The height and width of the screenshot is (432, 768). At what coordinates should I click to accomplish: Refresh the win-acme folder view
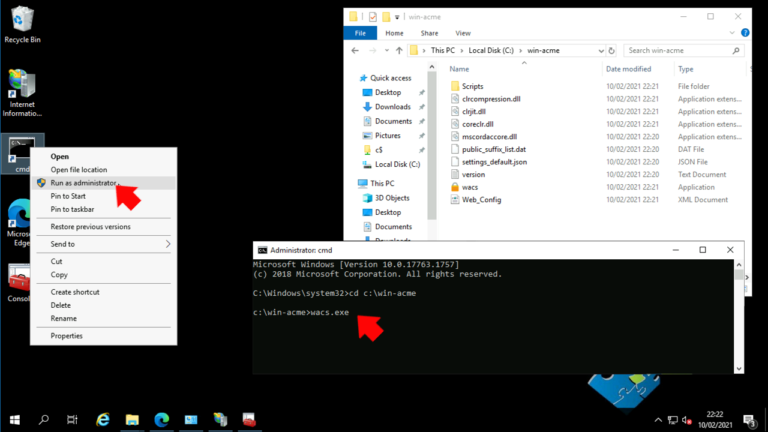[611, 50]
